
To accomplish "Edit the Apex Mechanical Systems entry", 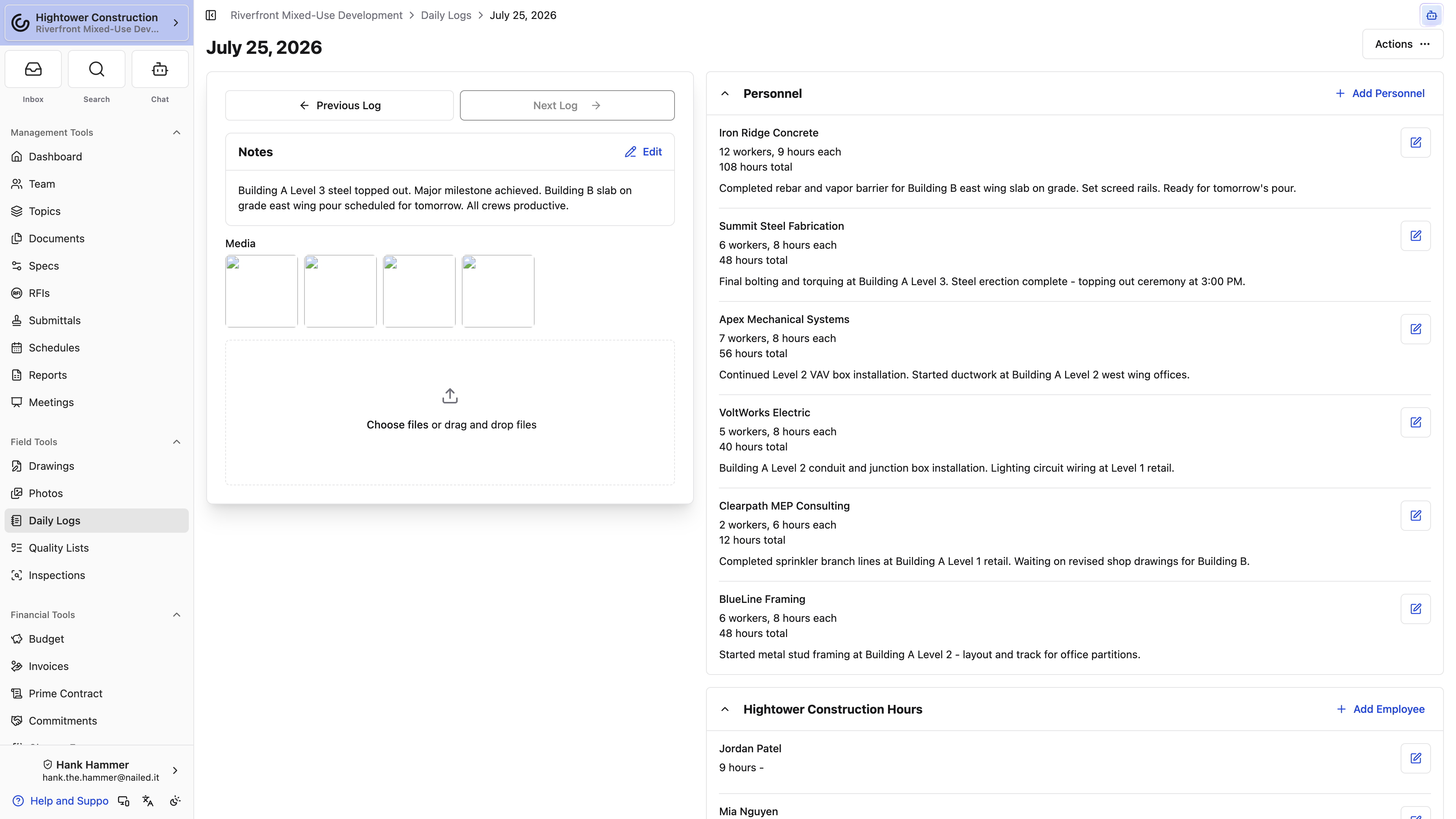I will click(1415, 329).
